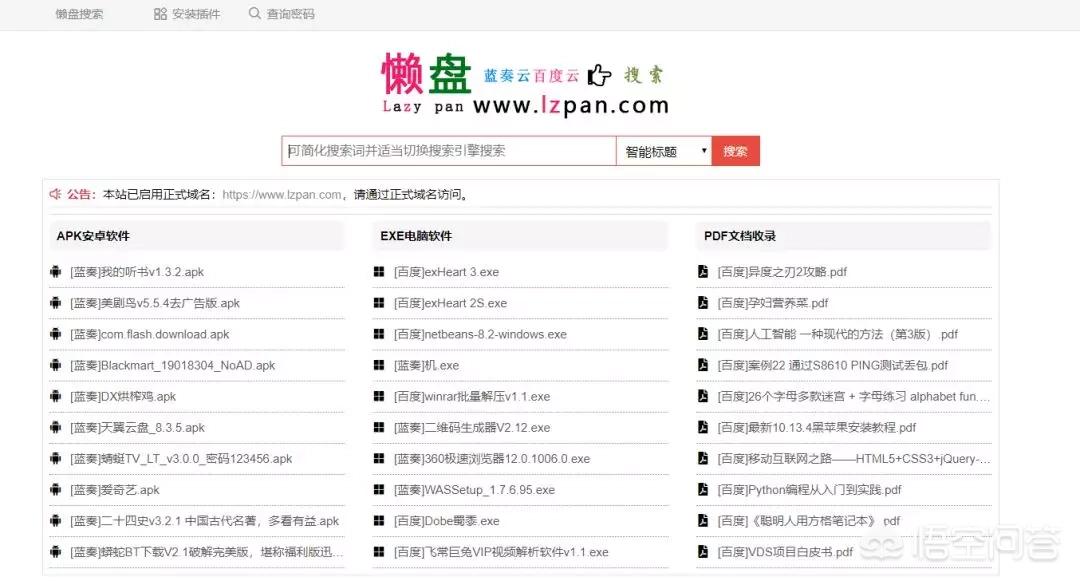Open [百度]案例22 通过S8610 PING测试丢包.pdf
This screenshot has width=1080, height=581.
(833, 366)
